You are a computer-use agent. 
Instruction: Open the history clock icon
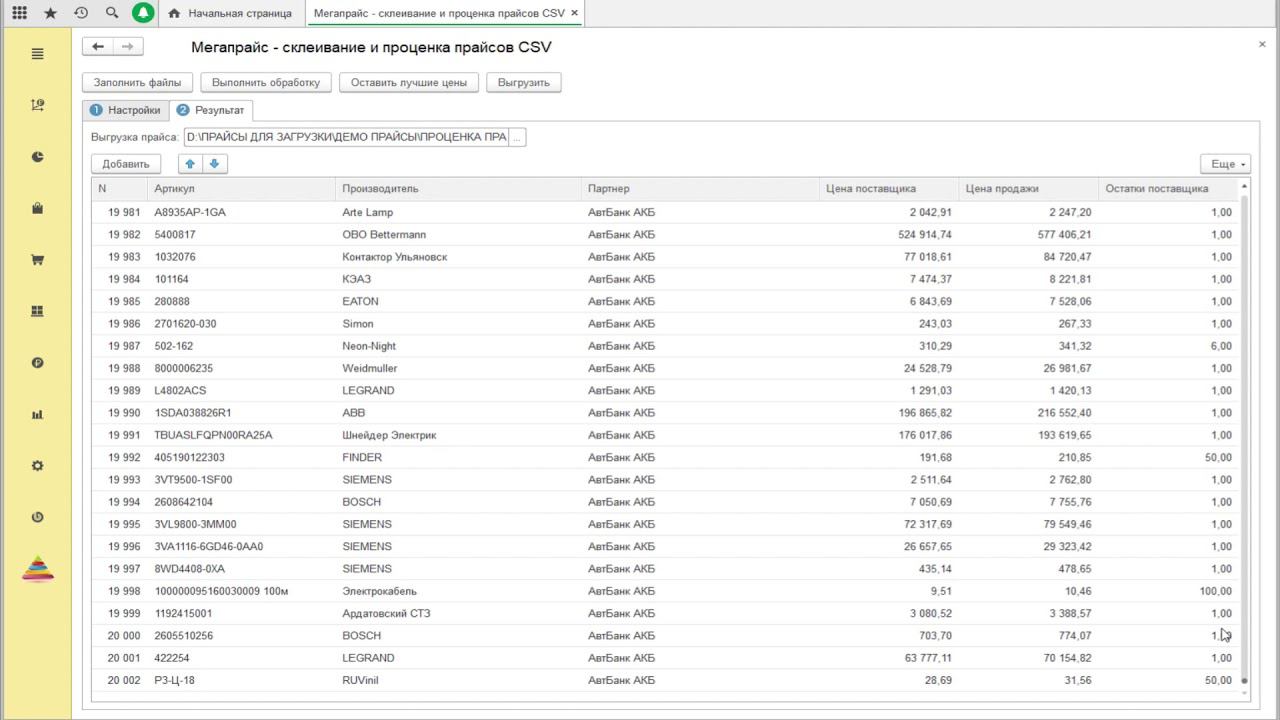81,13
